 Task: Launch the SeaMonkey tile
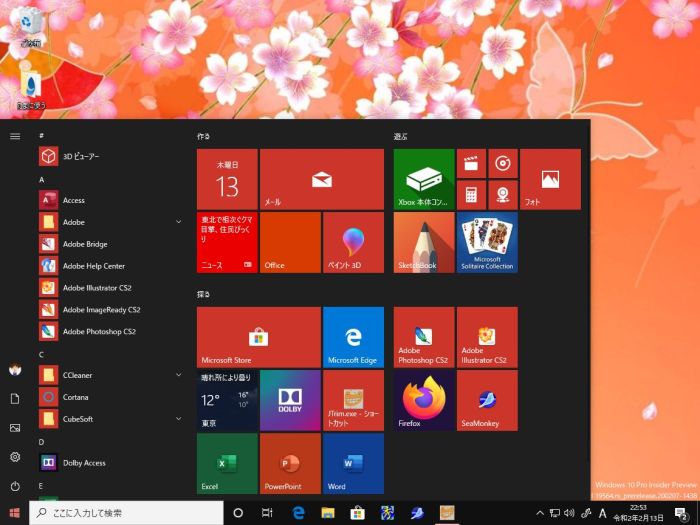[x=487, y=400]
